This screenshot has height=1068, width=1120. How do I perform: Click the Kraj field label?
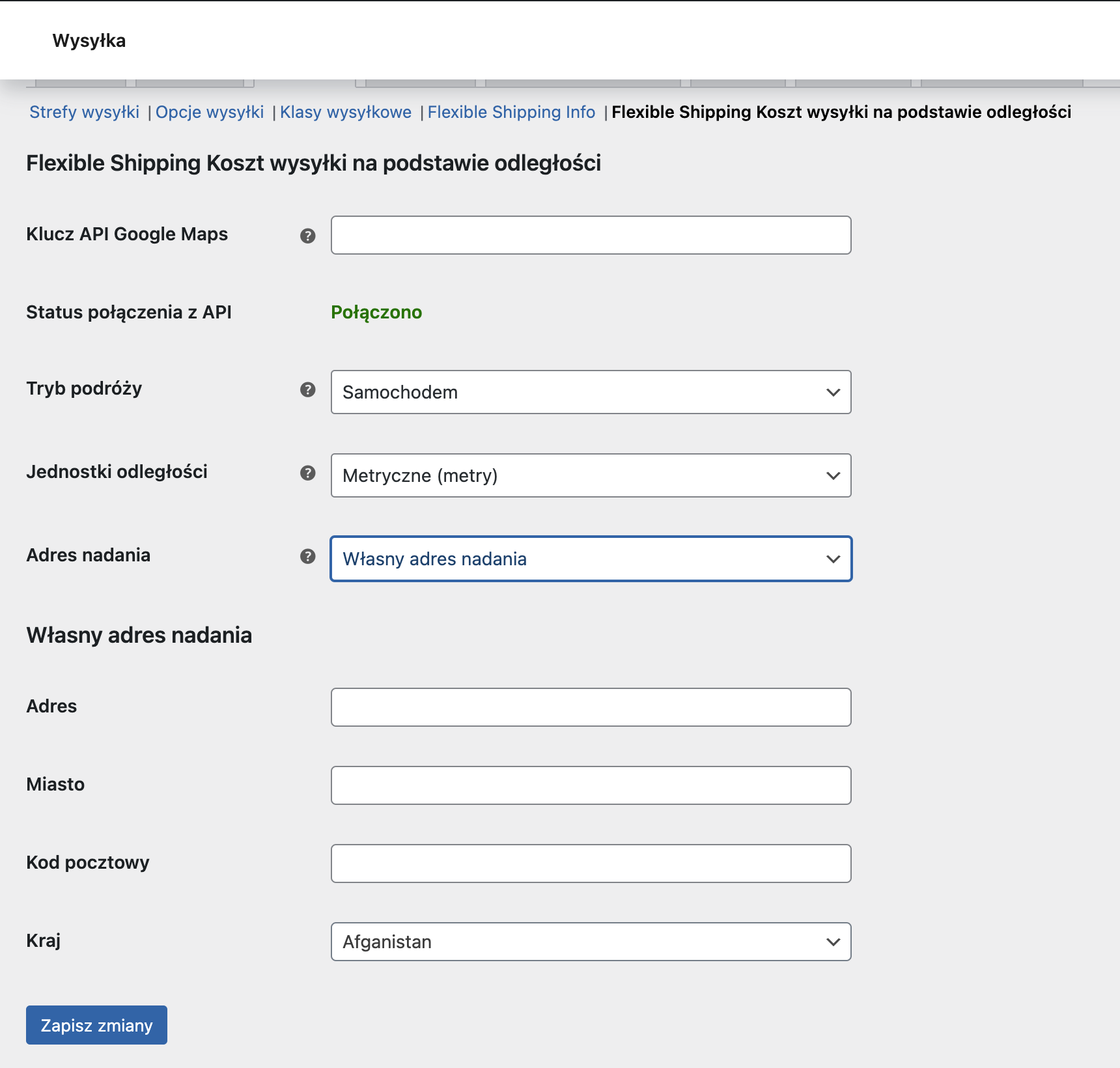(44, 941)
